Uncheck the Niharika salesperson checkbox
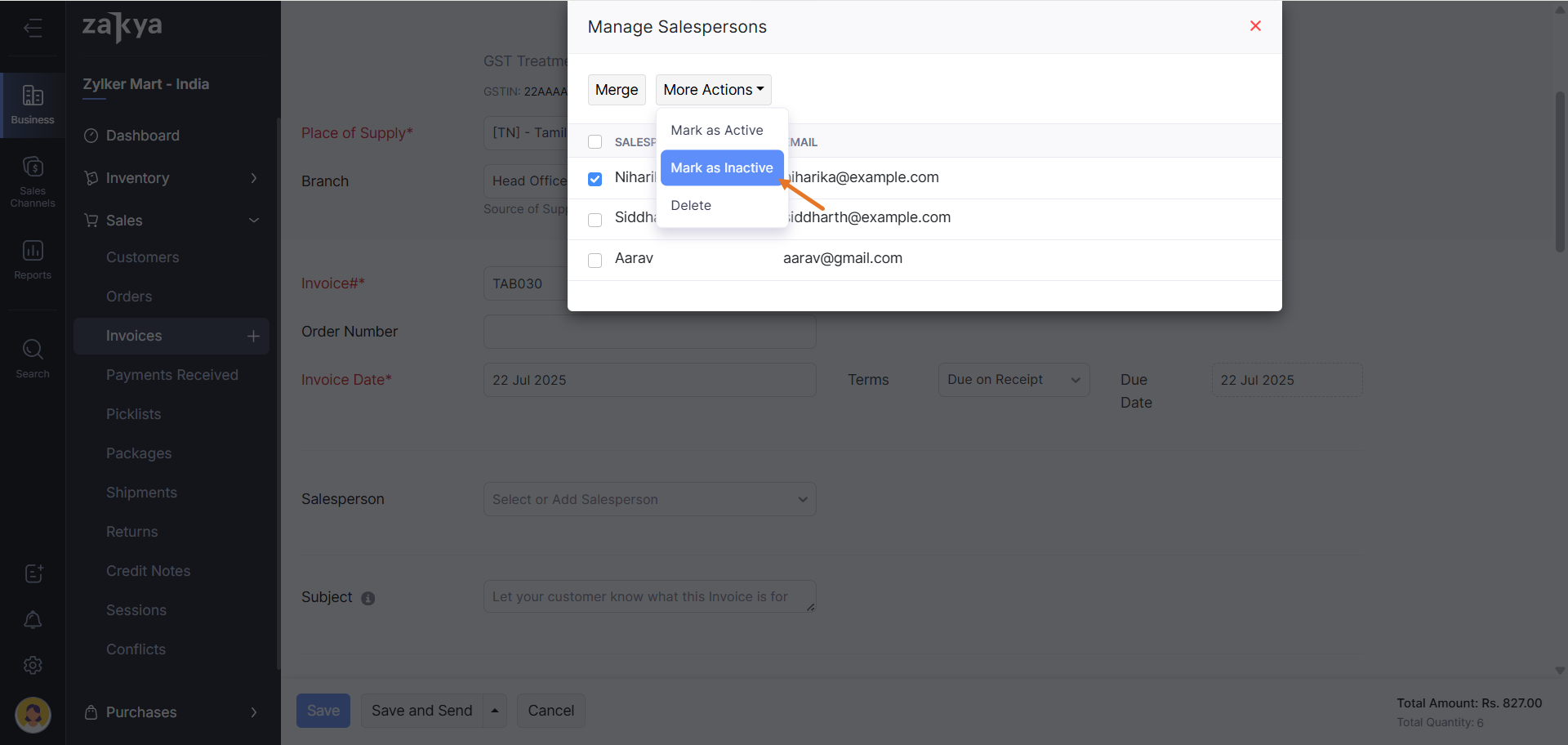This screenshot has height=745, width=1568. (x=595, y=179)
